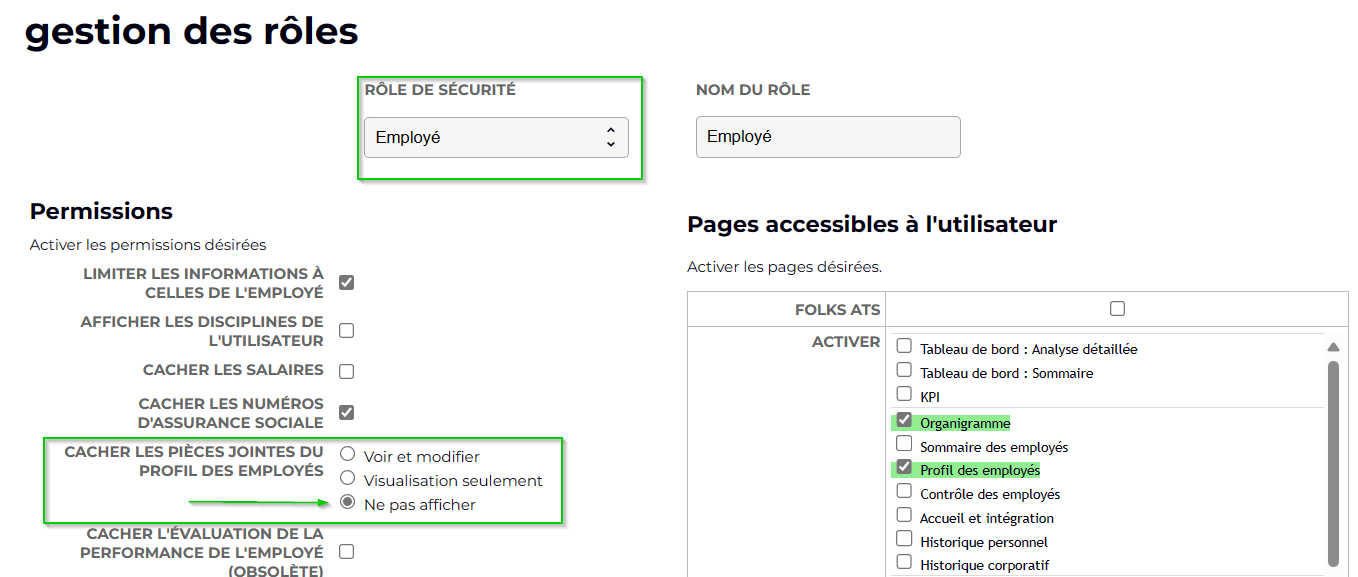Check the Cacher les salaires box
This screenshot has width=1358, height=577.
pos(346,372)
